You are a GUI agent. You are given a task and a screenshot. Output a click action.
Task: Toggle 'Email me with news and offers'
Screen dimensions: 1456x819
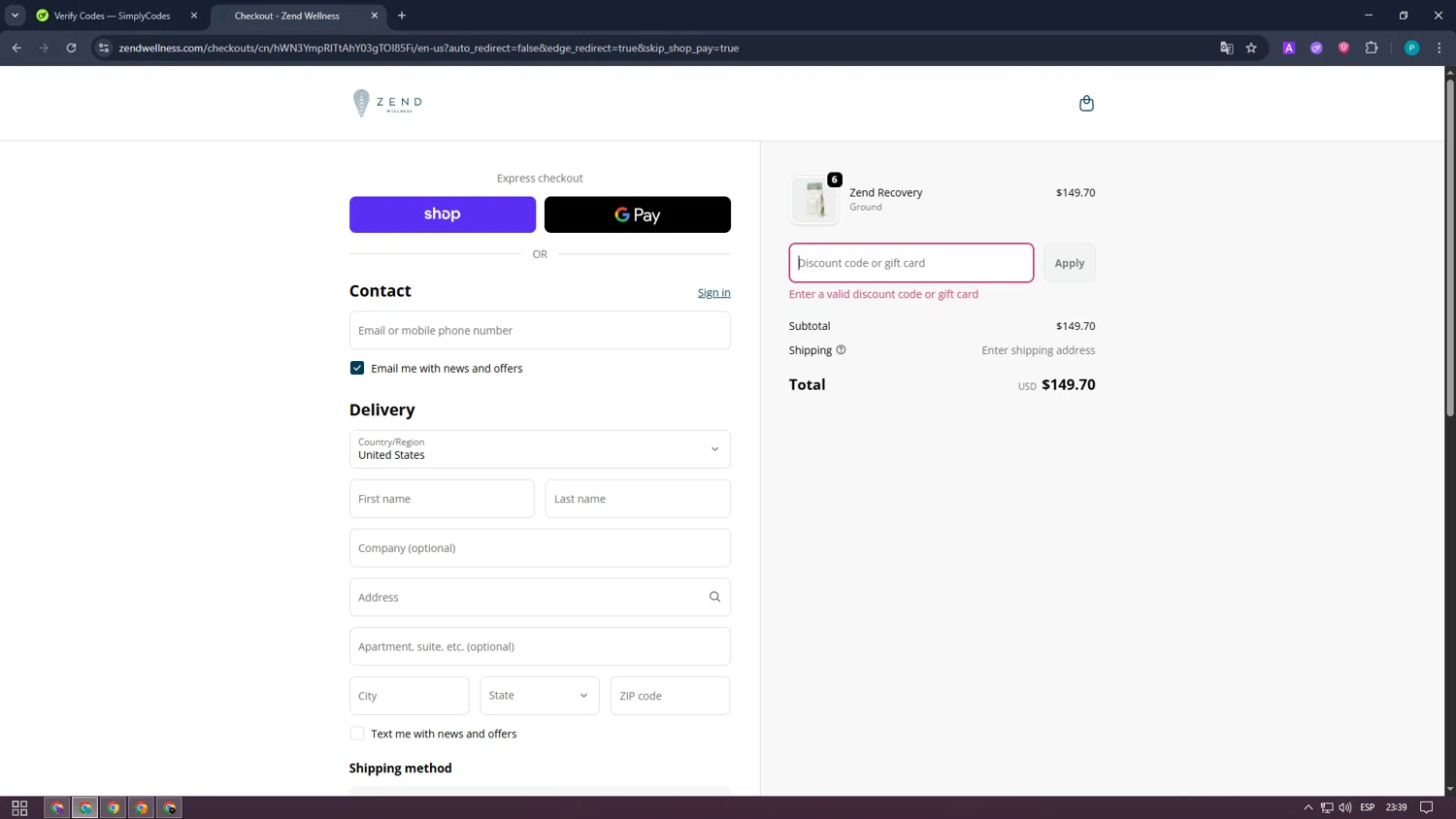(x=357, y=368)
